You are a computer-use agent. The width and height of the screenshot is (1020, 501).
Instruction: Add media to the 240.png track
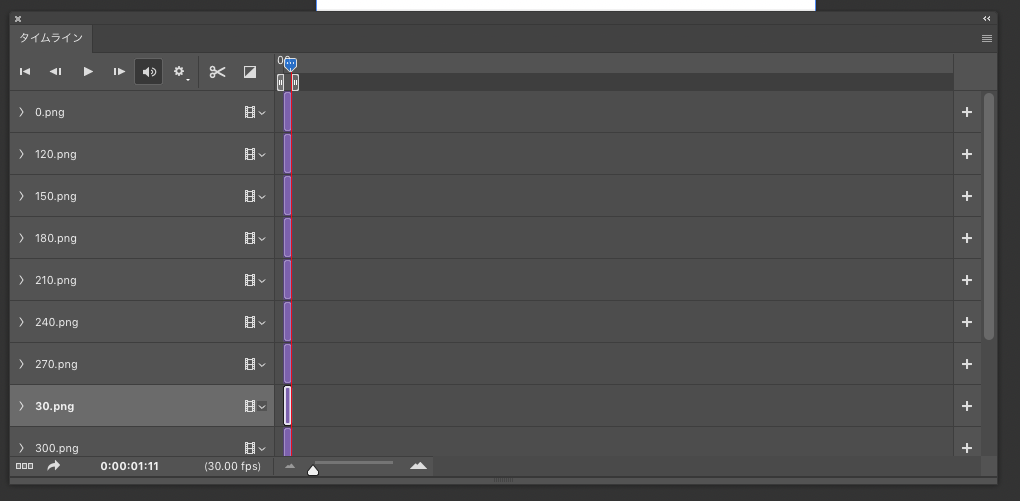[967, 322]
